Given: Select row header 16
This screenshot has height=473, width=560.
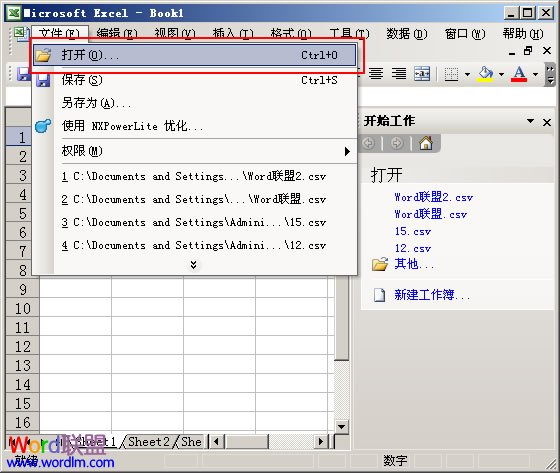Looking at the screenshot, I should coord(22,423).
